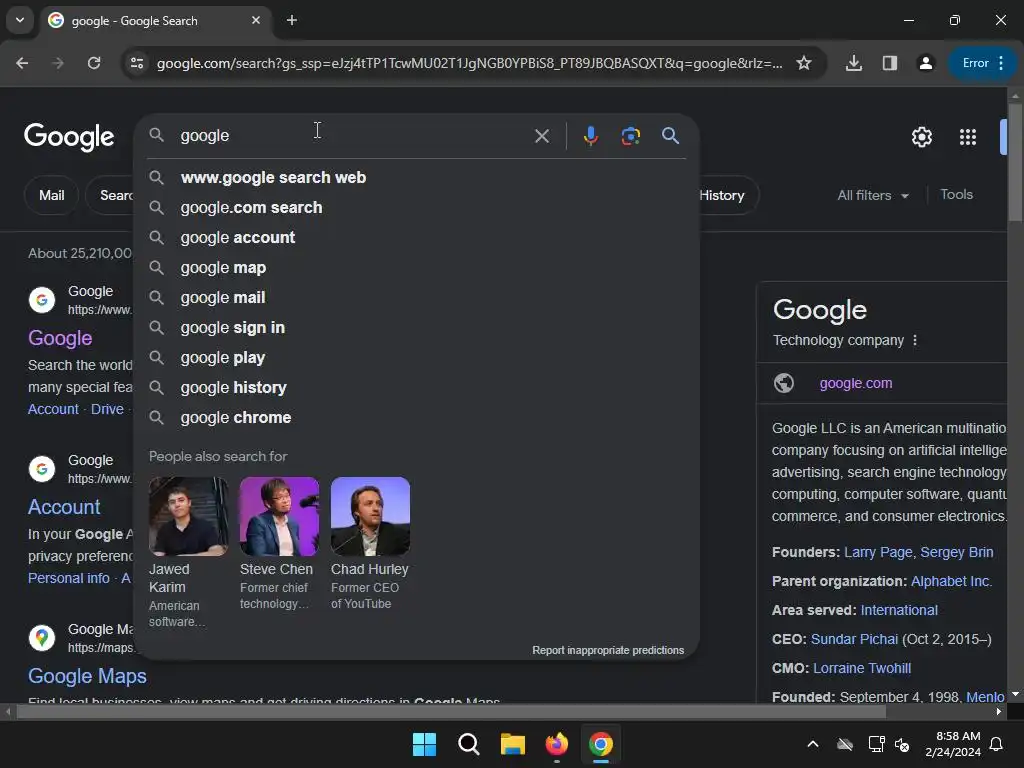Select suggestion 'google.com search'
The height and width of the screenshot is (768, 1024).
coord(417,208)
